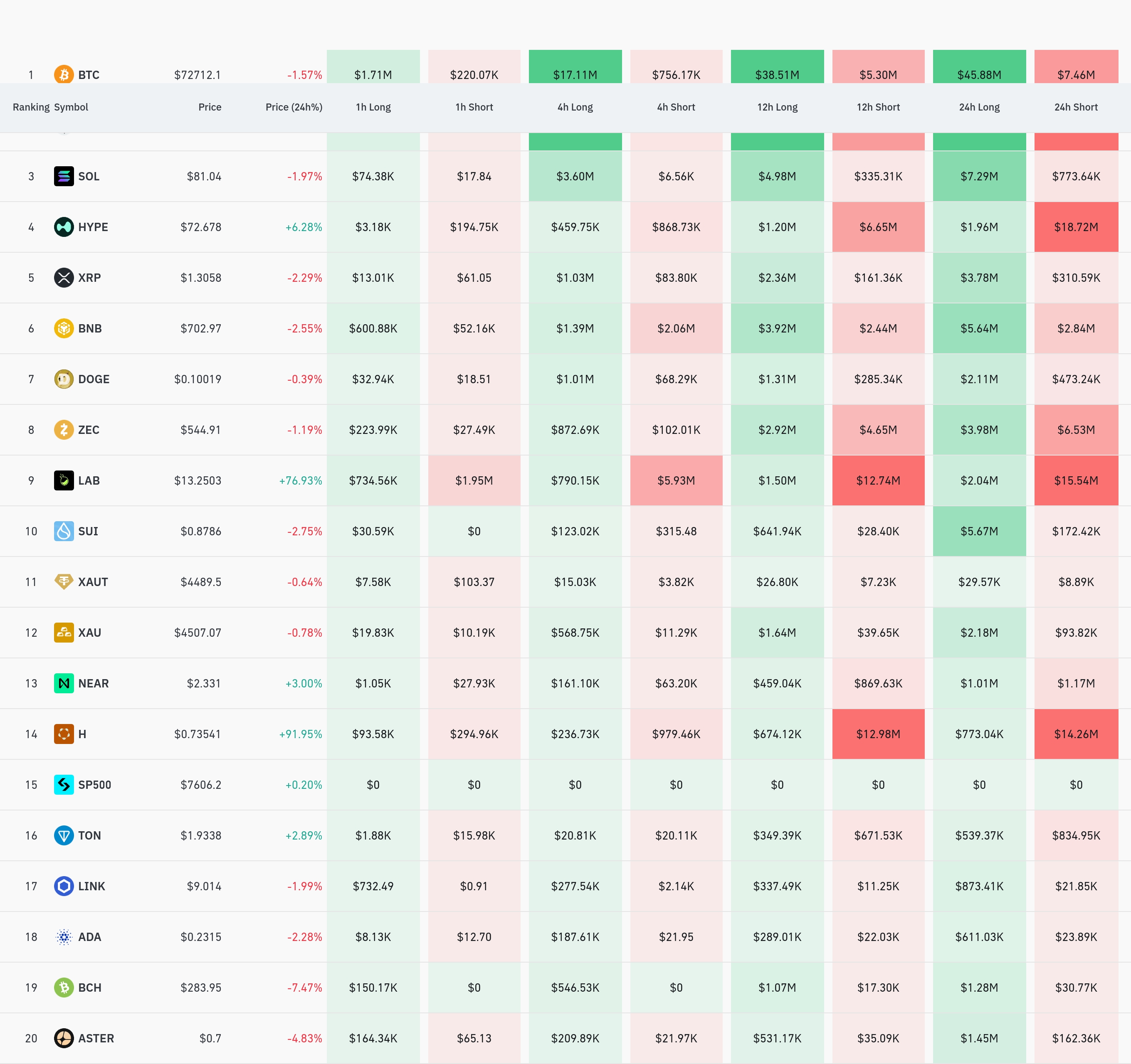Click LAB 12h Short cell $12.74M

tap(879, 480)
